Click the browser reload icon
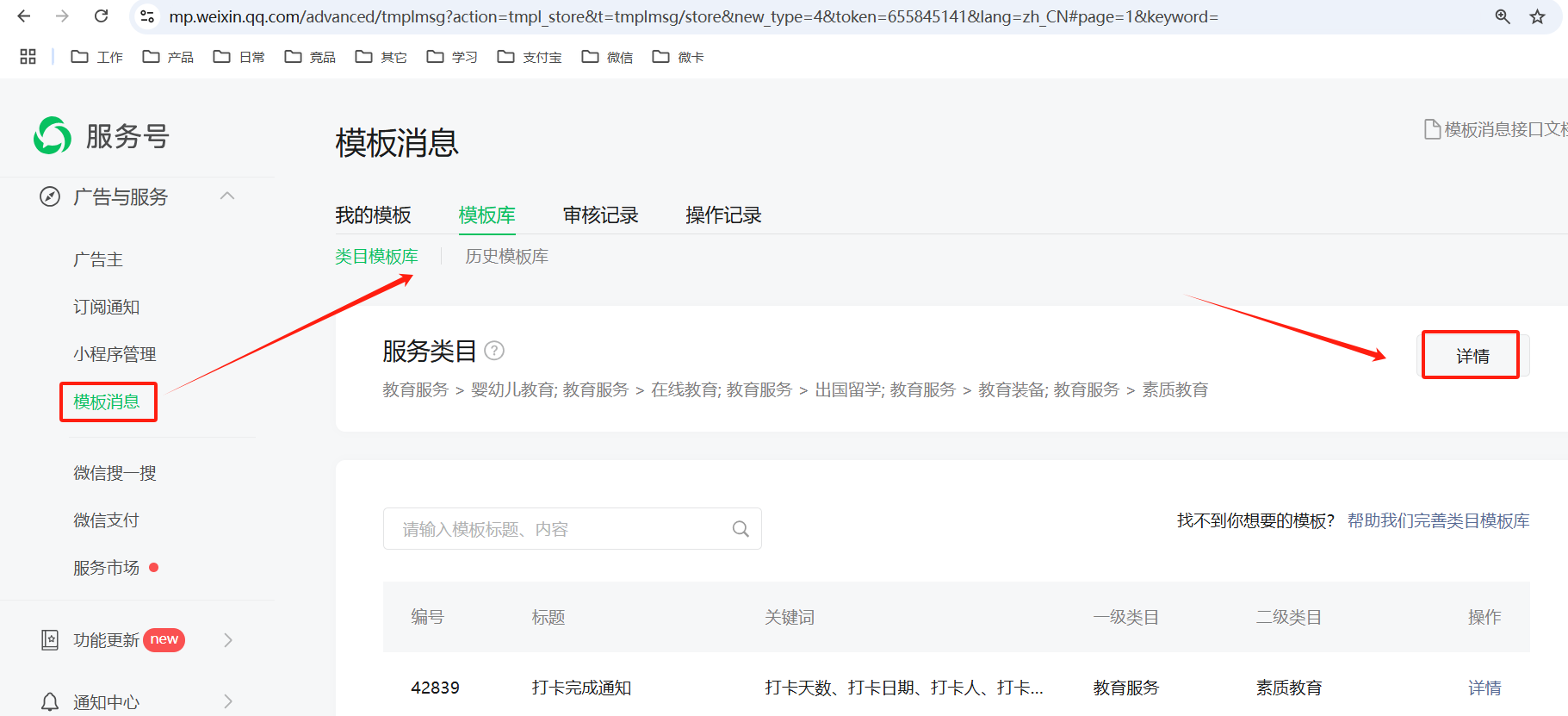Image resolution: width=1568 pixels, height=716 pixels. click(101, 16)
